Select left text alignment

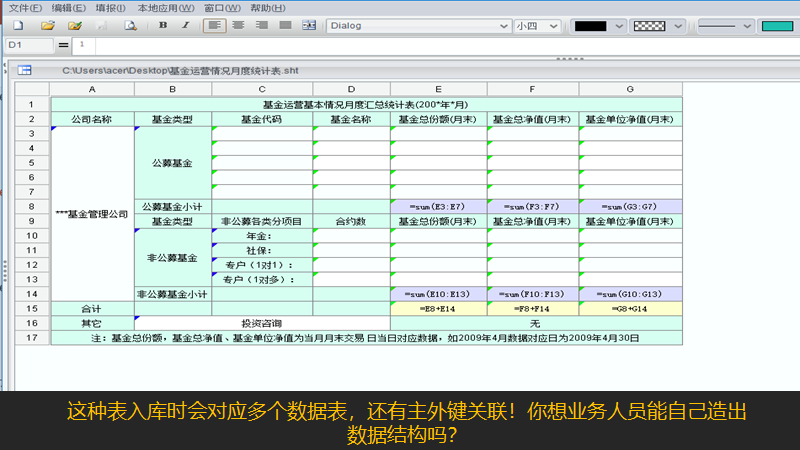[x=215, y=25]
